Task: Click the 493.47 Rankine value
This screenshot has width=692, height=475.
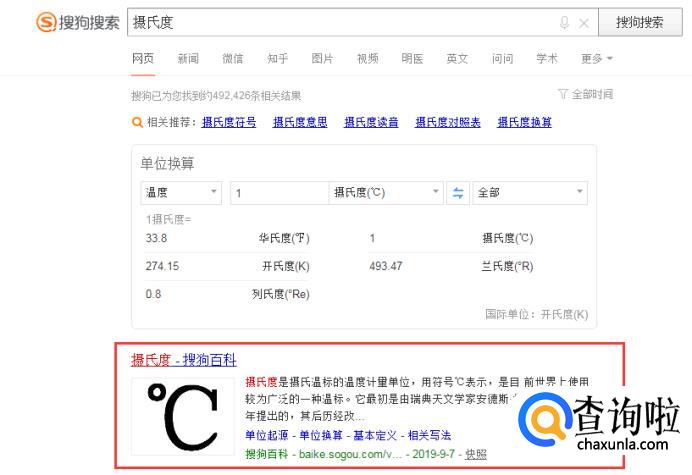Action: (x=386, y=266)
